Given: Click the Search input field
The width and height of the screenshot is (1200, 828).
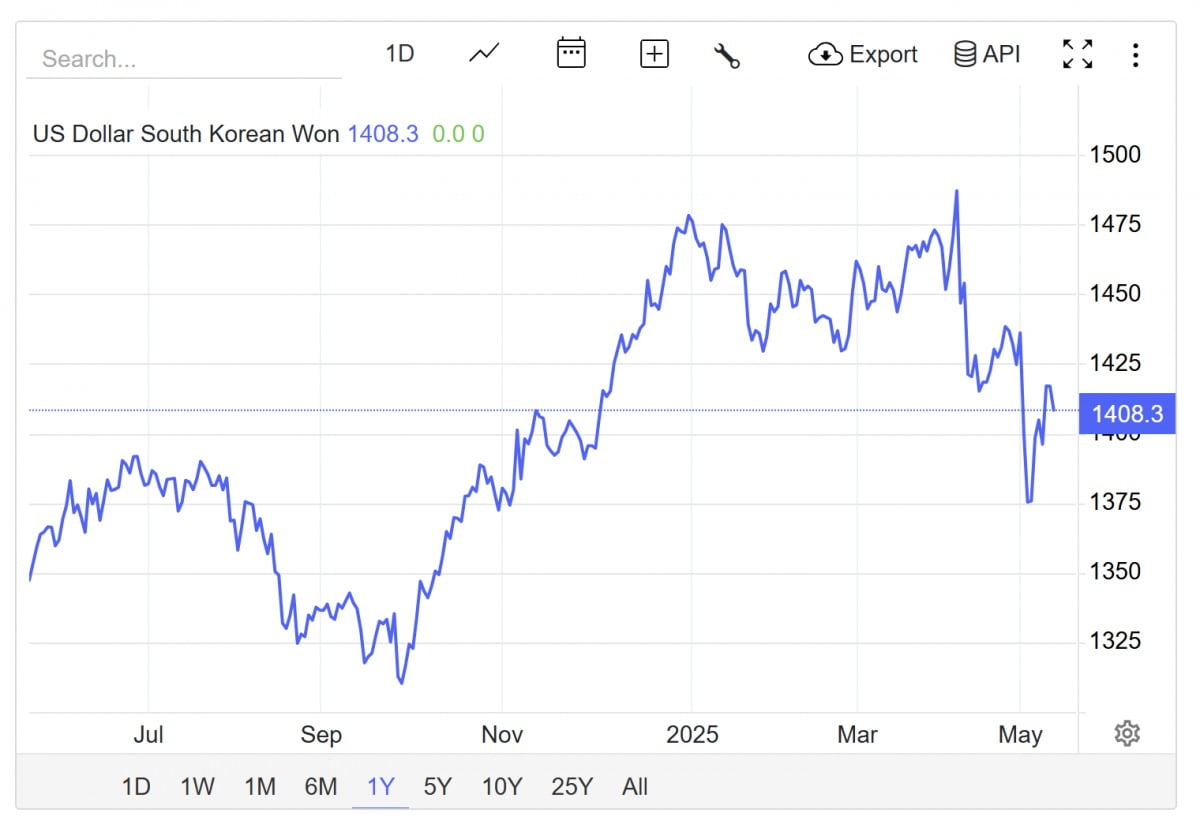Looking at the screenshot, I should coord(184,59).
